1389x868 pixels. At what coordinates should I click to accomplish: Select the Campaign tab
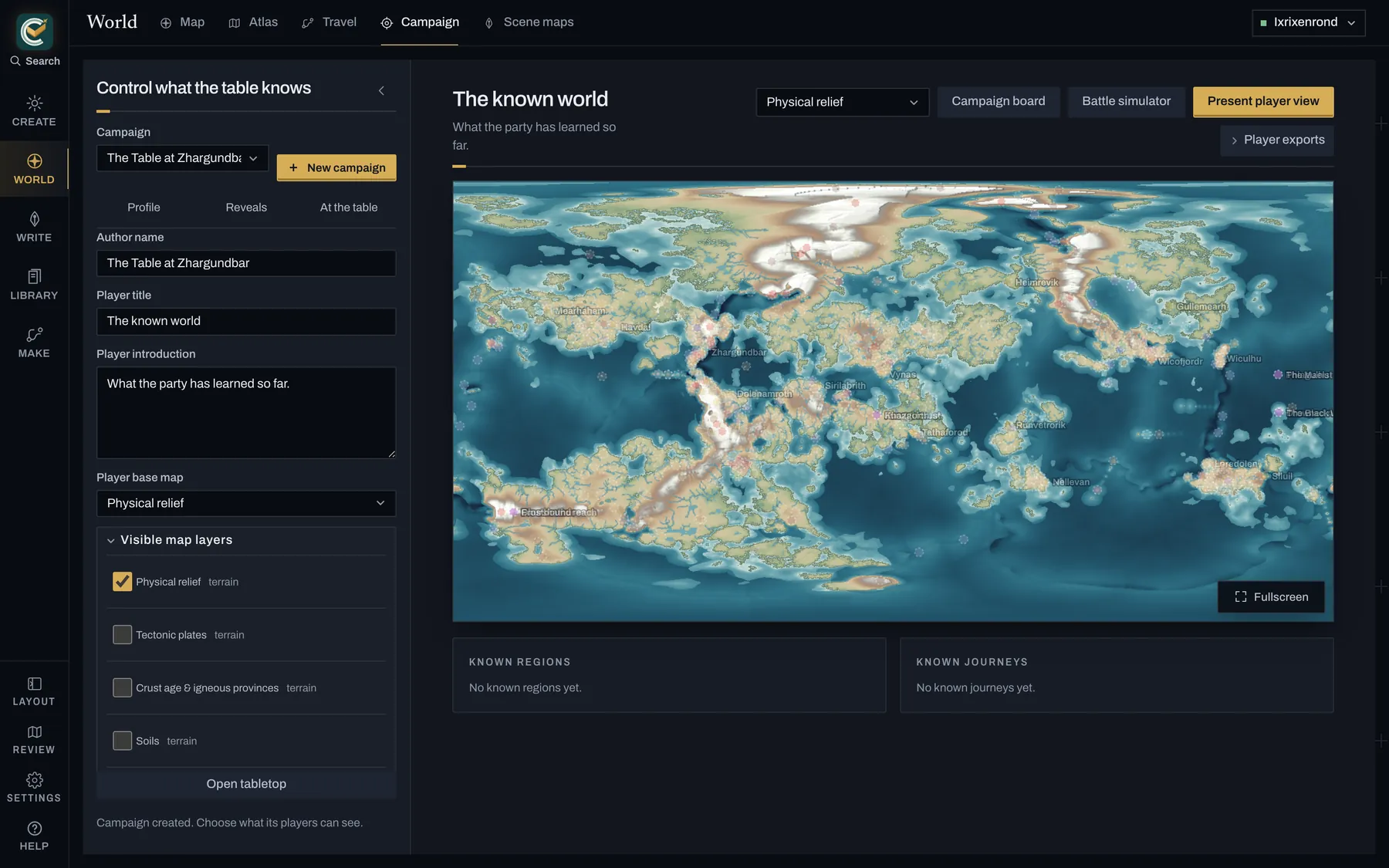click(x=420, y=22)
